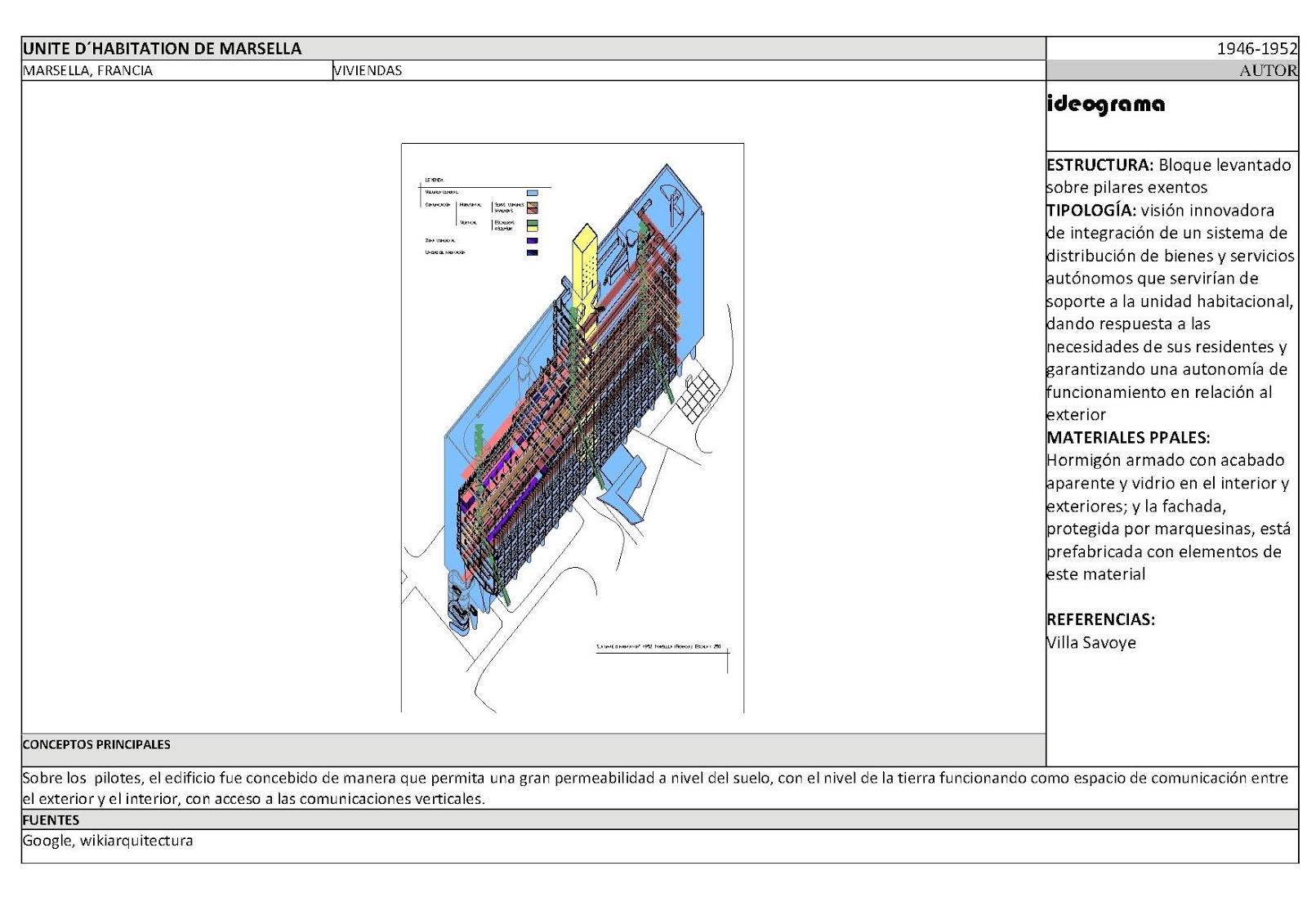Click the purple legend color swatch
The image size is (1307, 924).
533,240
